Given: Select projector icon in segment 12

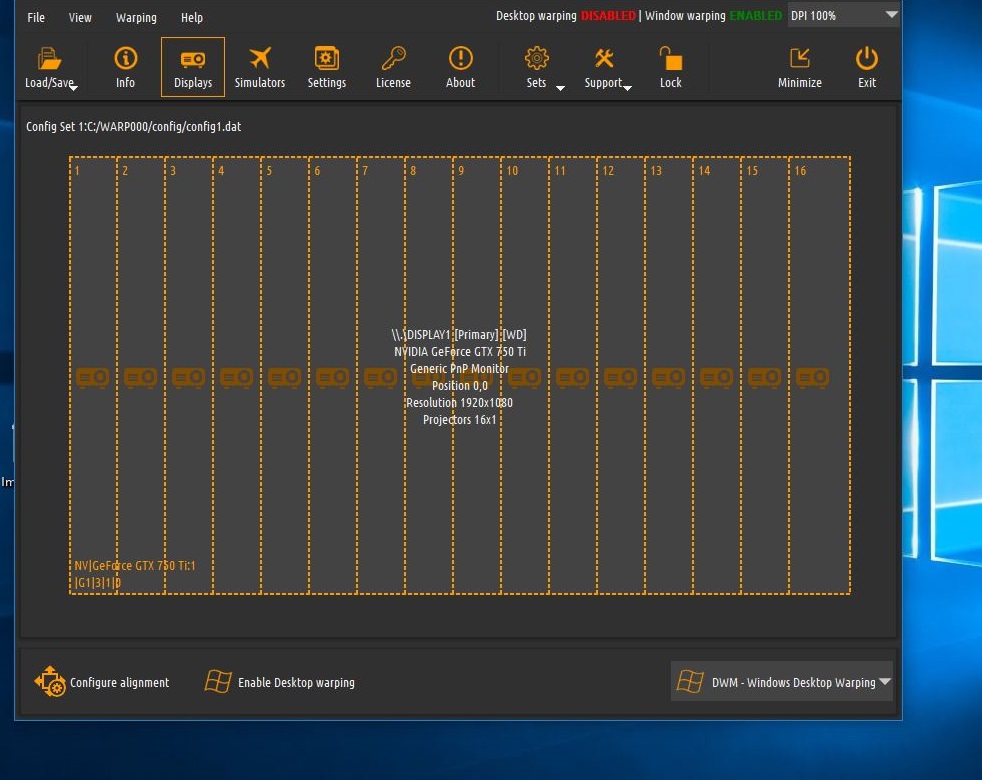Looking at the screenshot, I should click(621, 378).
